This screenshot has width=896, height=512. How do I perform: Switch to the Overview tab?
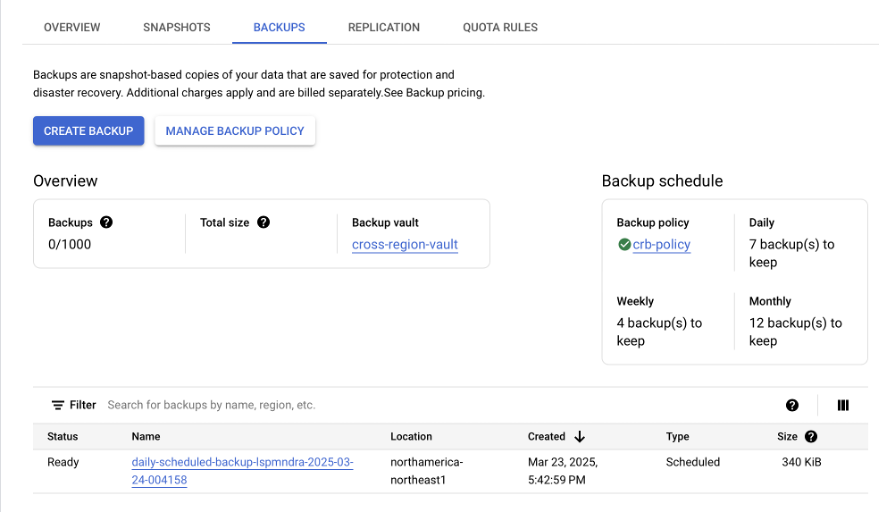(72, 27)
